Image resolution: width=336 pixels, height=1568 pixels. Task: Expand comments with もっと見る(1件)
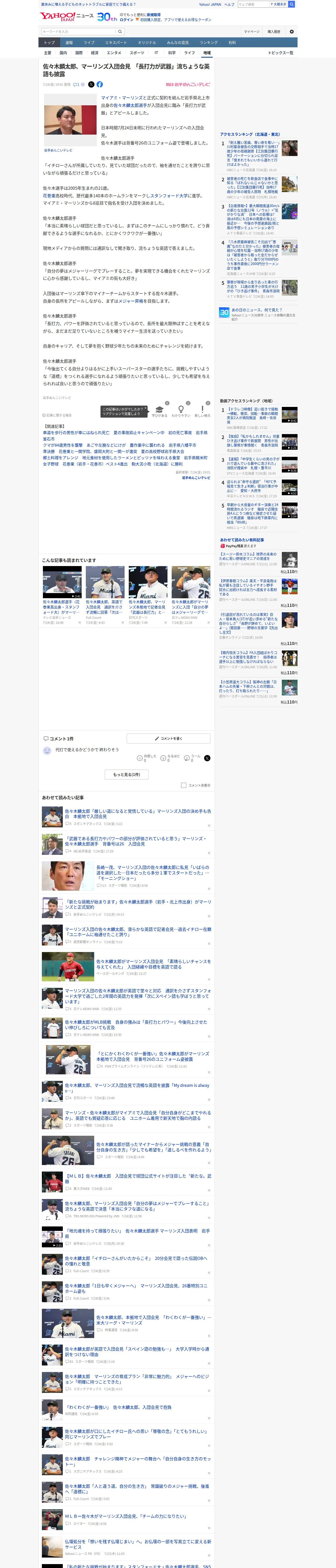click(127, 775)
